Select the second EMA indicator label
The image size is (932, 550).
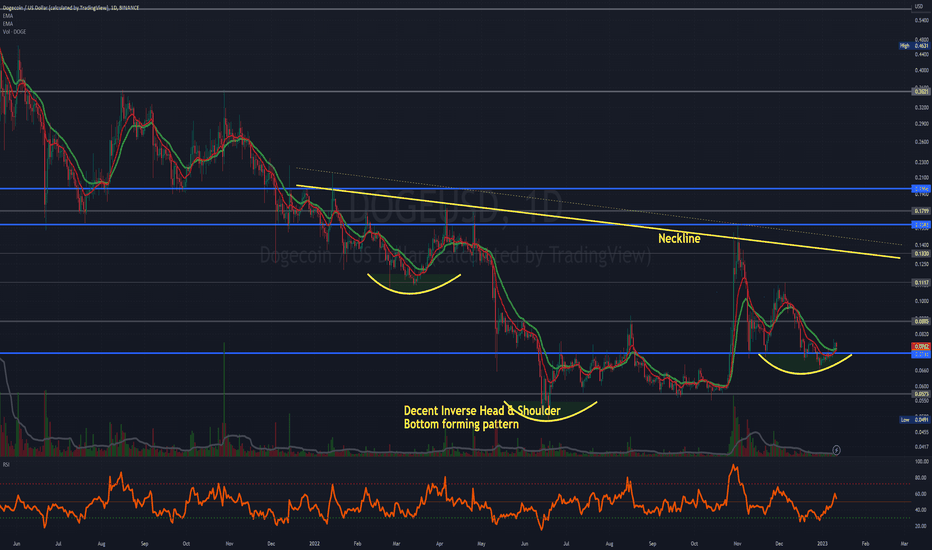(8, 24)
